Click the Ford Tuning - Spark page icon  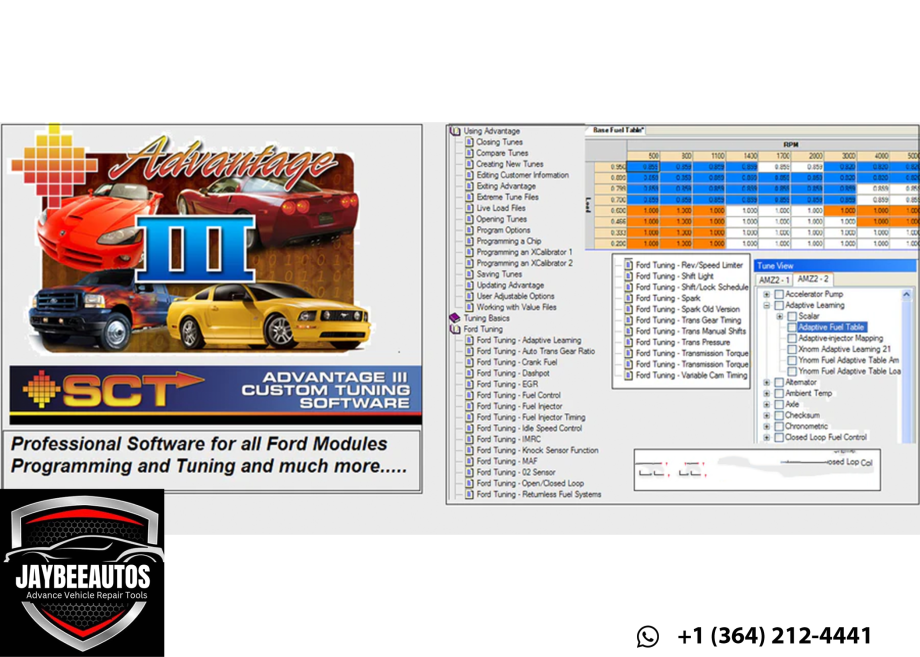(628, 298)
